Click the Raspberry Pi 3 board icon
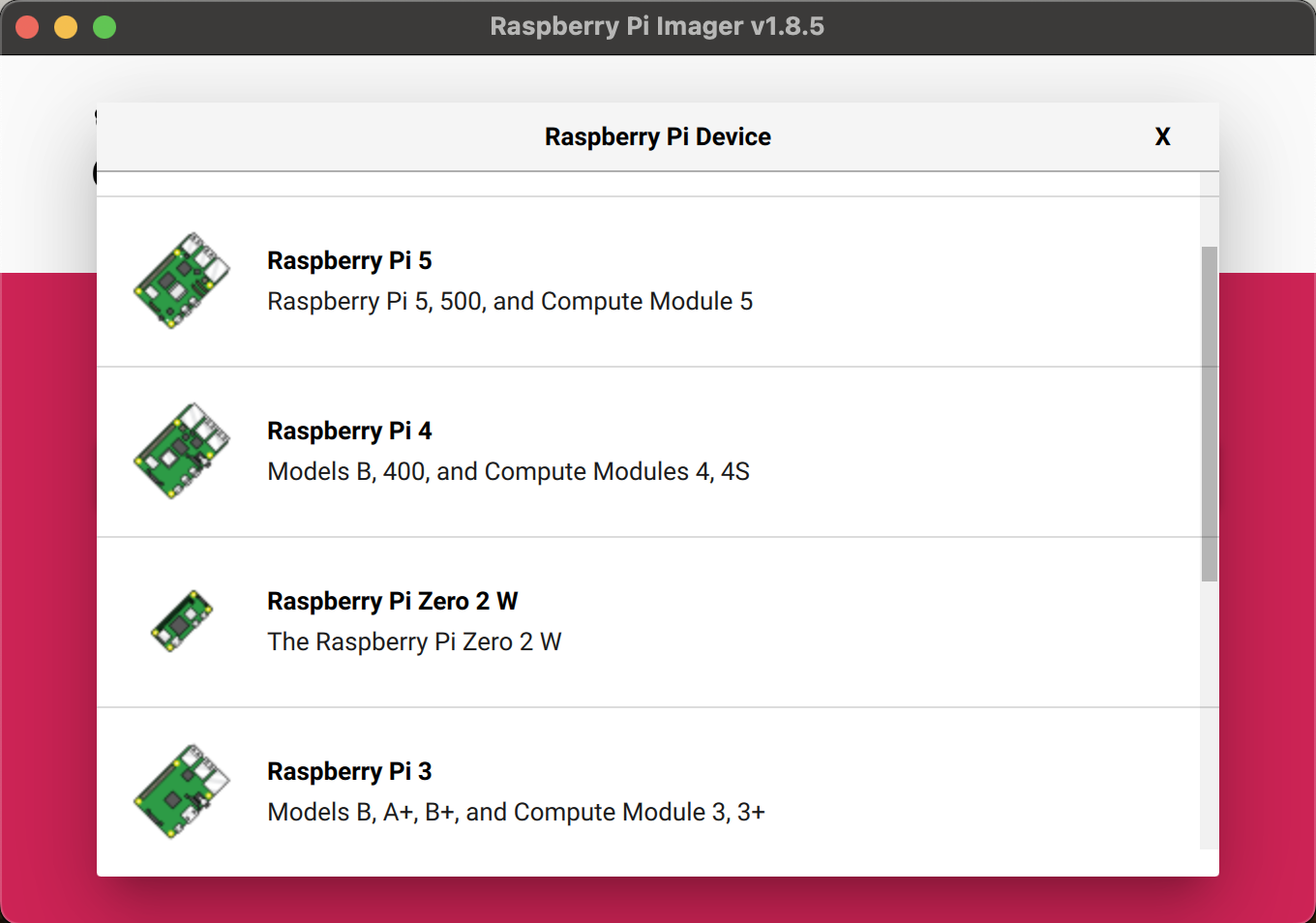This screenshot has height=923, width=1316. click(x=182, y=791)
